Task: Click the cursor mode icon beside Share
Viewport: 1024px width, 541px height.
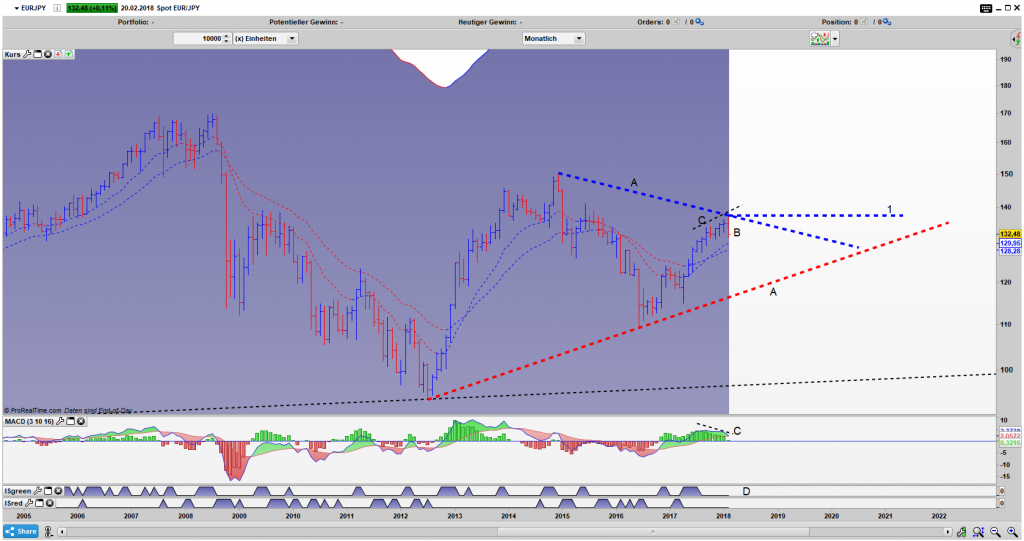Action: 48,532
